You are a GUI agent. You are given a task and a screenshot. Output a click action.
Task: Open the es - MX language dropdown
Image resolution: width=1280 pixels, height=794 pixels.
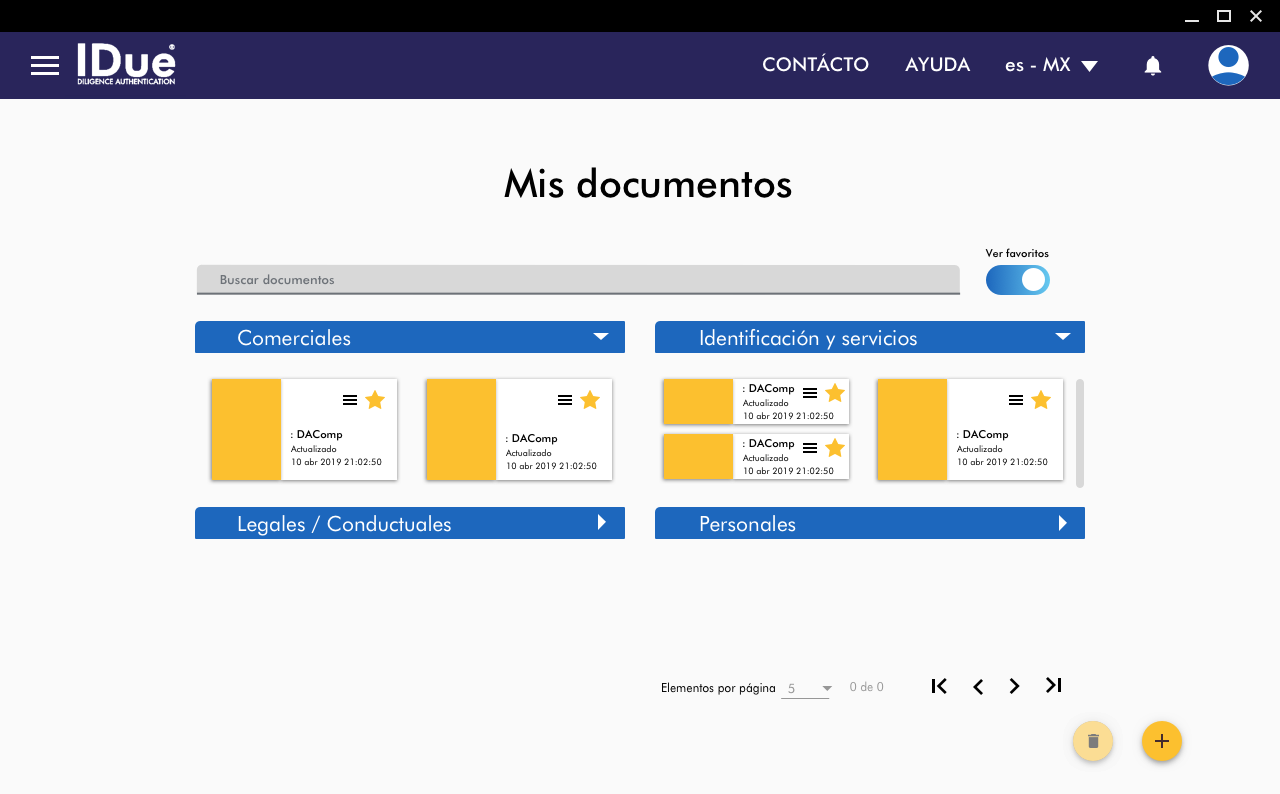pos(1051,65)
